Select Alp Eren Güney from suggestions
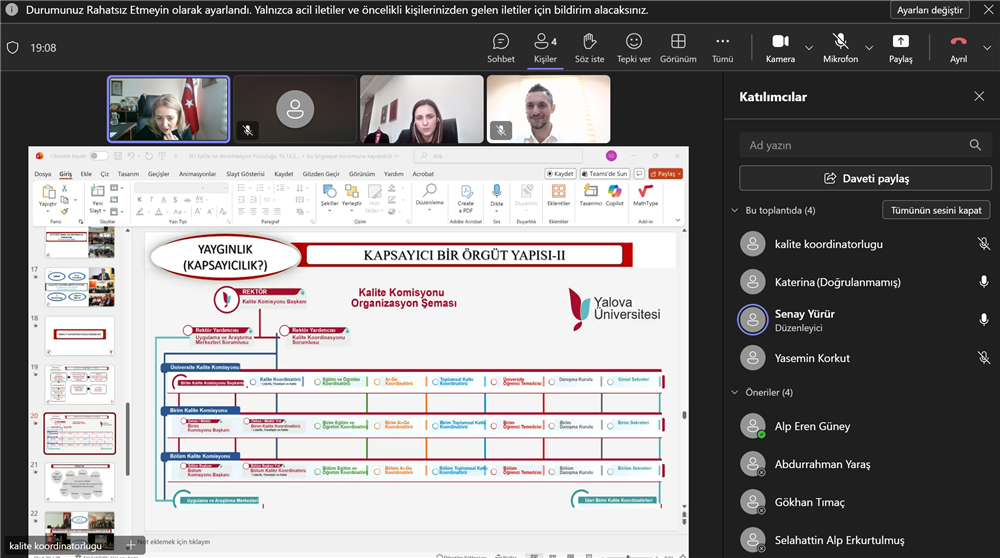 [812, 426]
